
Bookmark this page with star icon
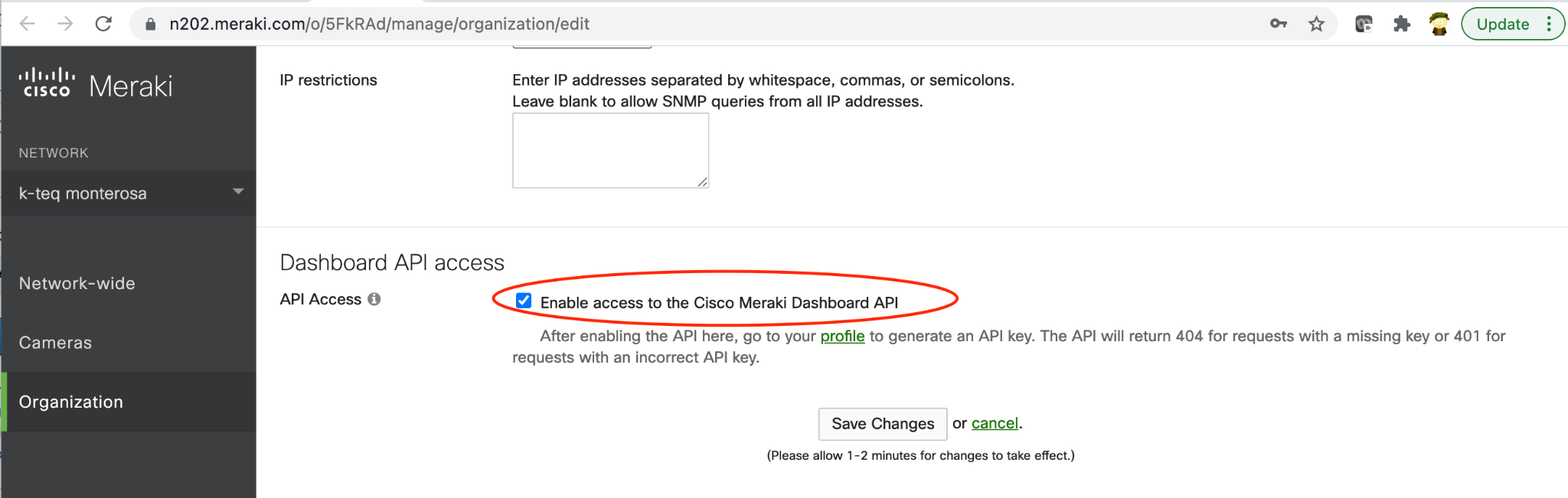click(x=1316, y=24)
